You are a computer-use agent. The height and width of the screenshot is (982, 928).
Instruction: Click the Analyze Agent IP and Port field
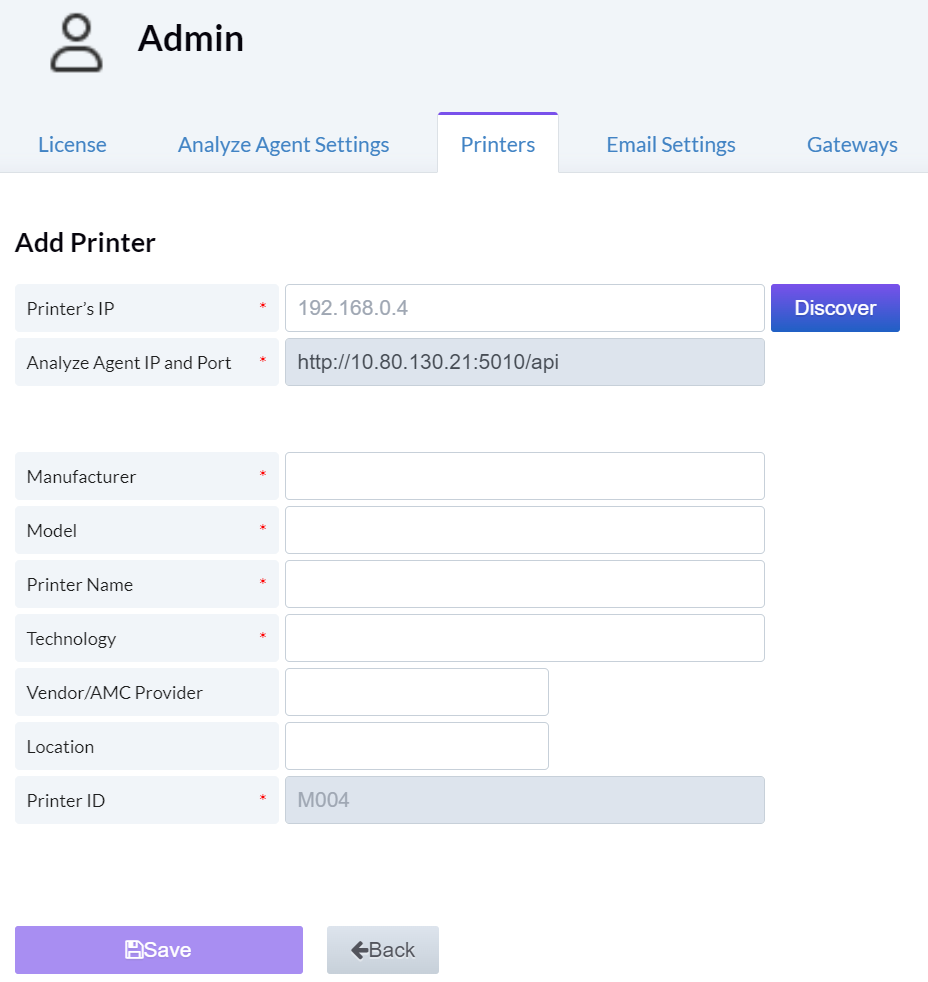(525, 362)
